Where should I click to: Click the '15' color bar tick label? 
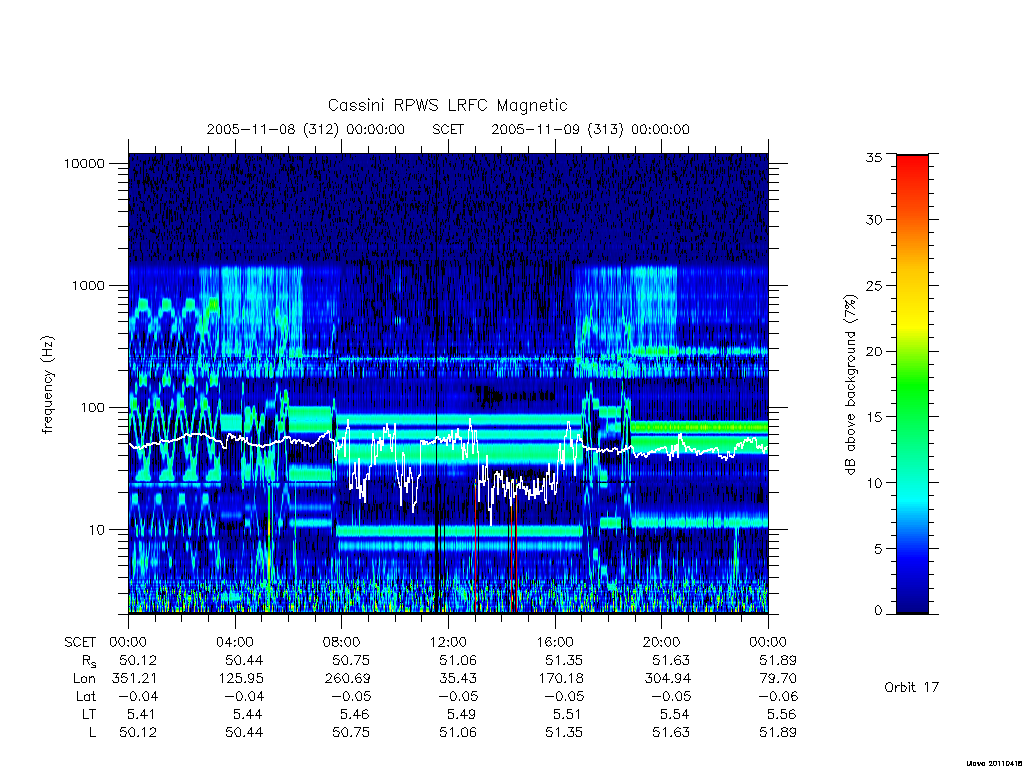873,417
